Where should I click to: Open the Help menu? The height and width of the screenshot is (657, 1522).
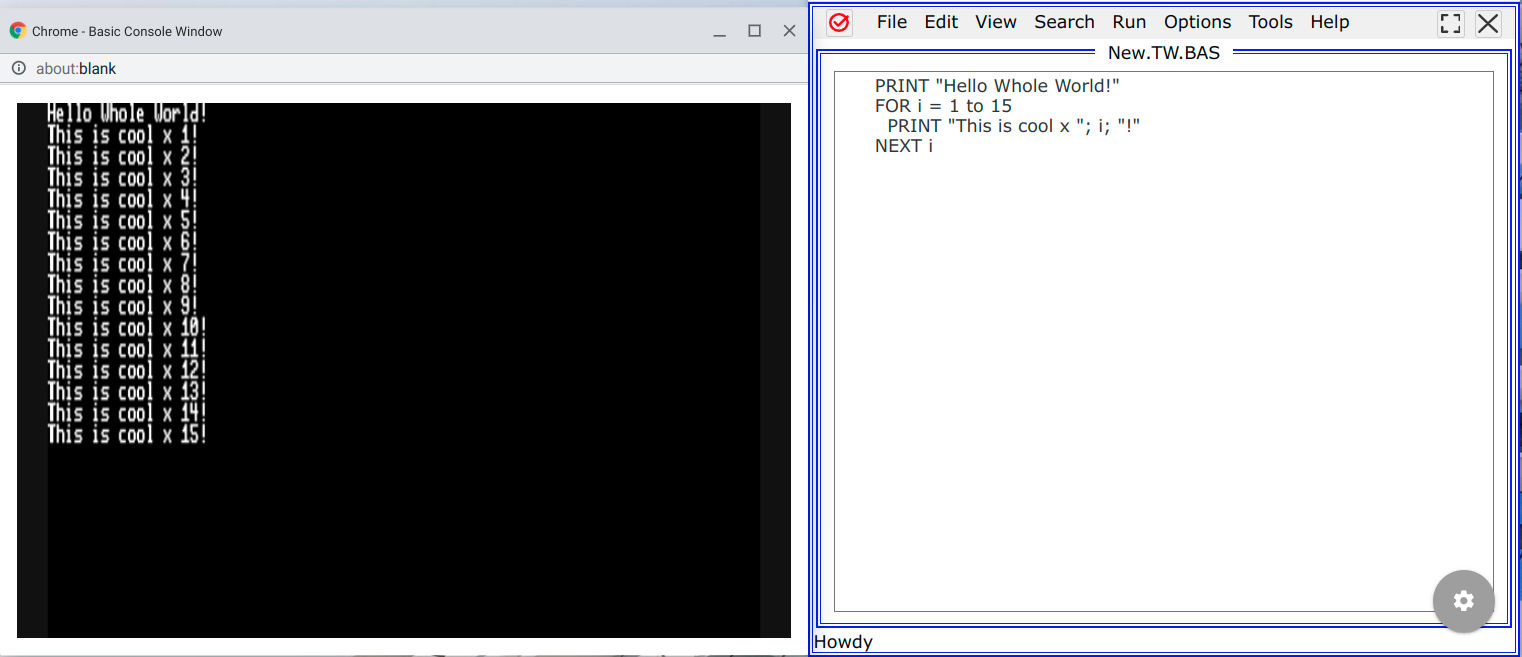point(1329,22)
